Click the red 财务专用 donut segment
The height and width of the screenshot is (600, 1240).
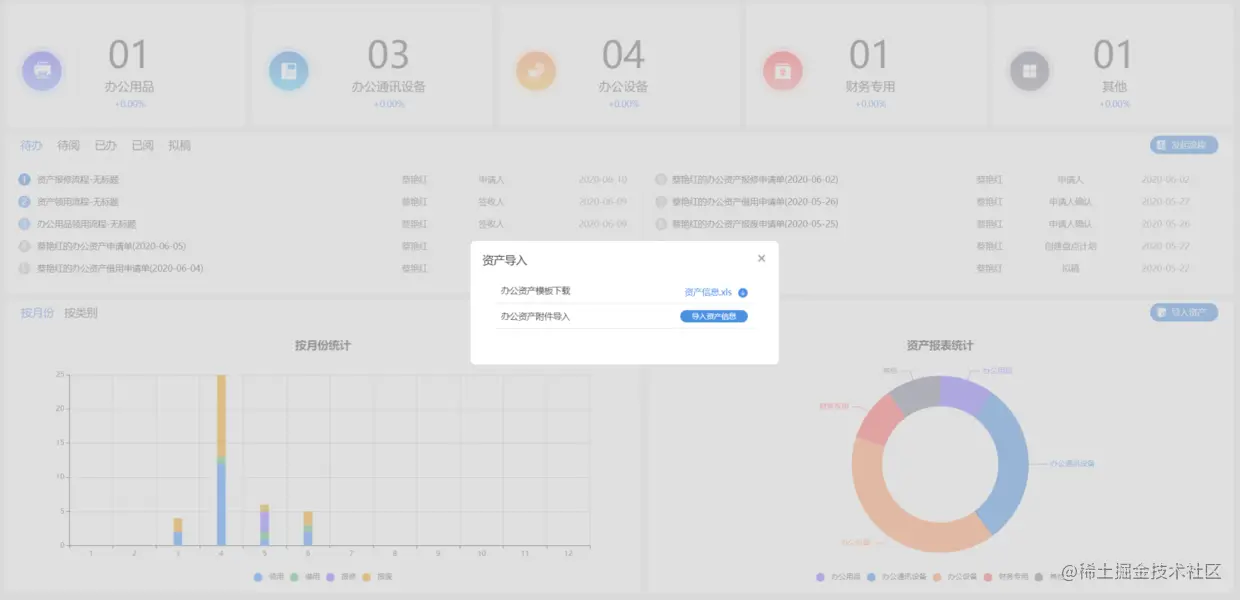(x=879, y=420)
